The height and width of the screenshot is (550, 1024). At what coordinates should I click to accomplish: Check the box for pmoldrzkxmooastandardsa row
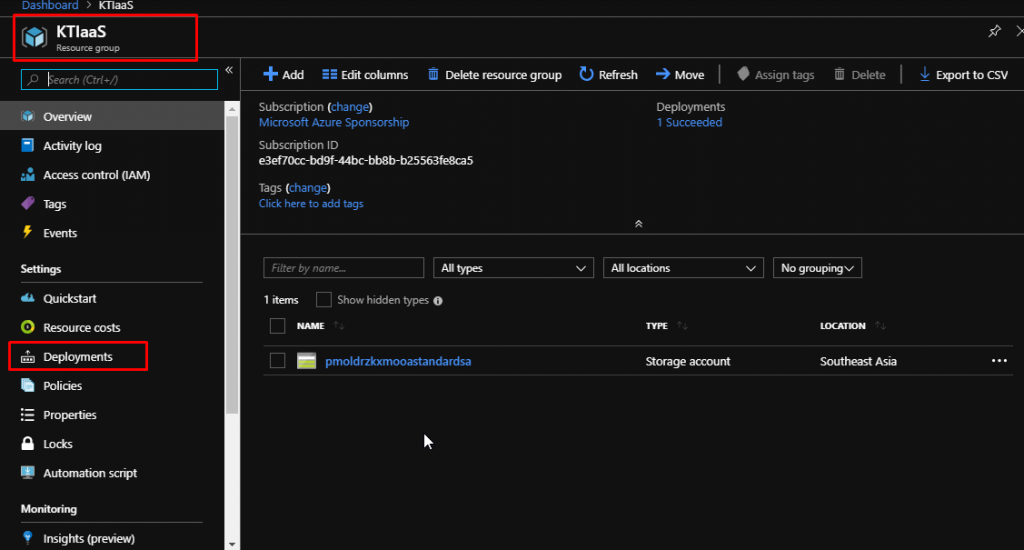click(278, 361)
